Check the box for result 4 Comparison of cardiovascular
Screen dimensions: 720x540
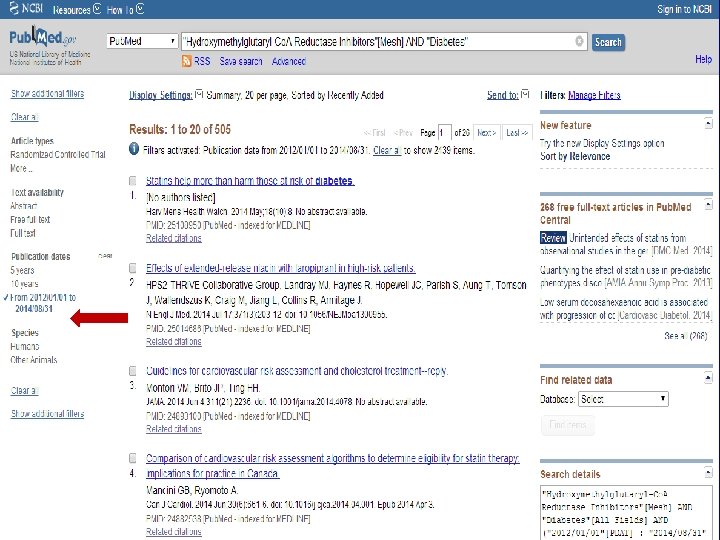pos(133,458)
